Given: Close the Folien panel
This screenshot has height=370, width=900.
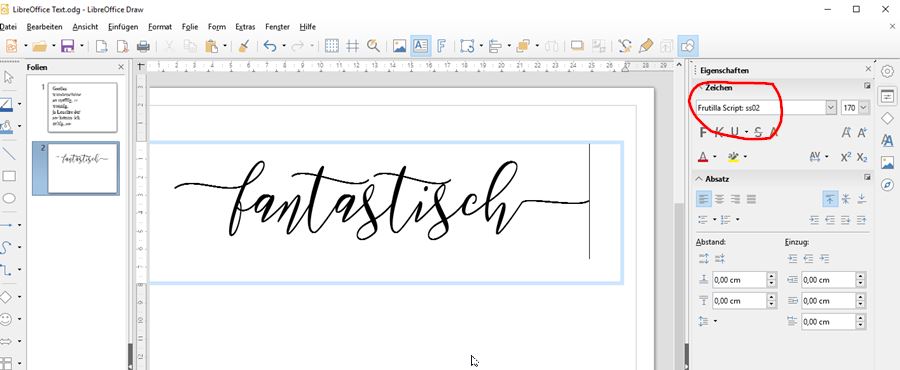Looking at the screenshot, I should tap(121, 67).
